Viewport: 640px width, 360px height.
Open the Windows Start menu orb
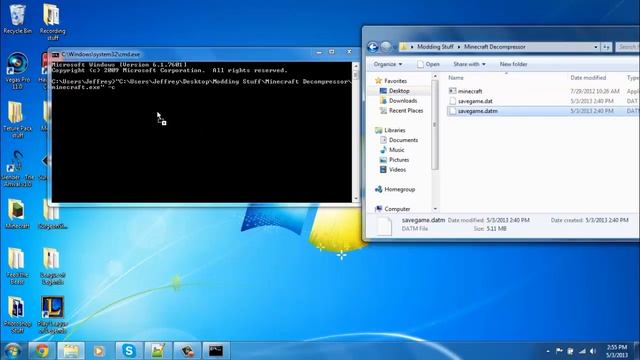tap(13, 351)
